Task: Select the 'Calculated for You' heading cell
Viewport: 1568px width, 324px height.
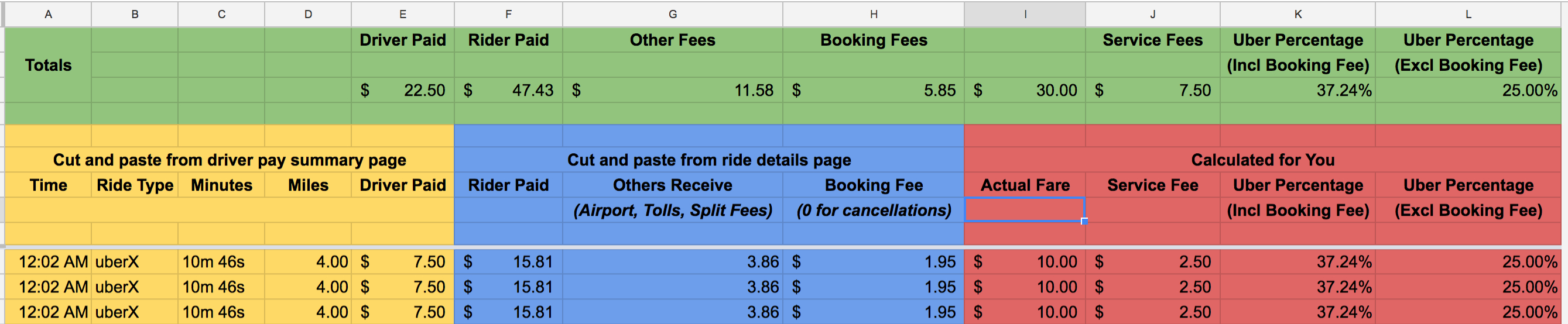Action: click(x=1262, y=160)
